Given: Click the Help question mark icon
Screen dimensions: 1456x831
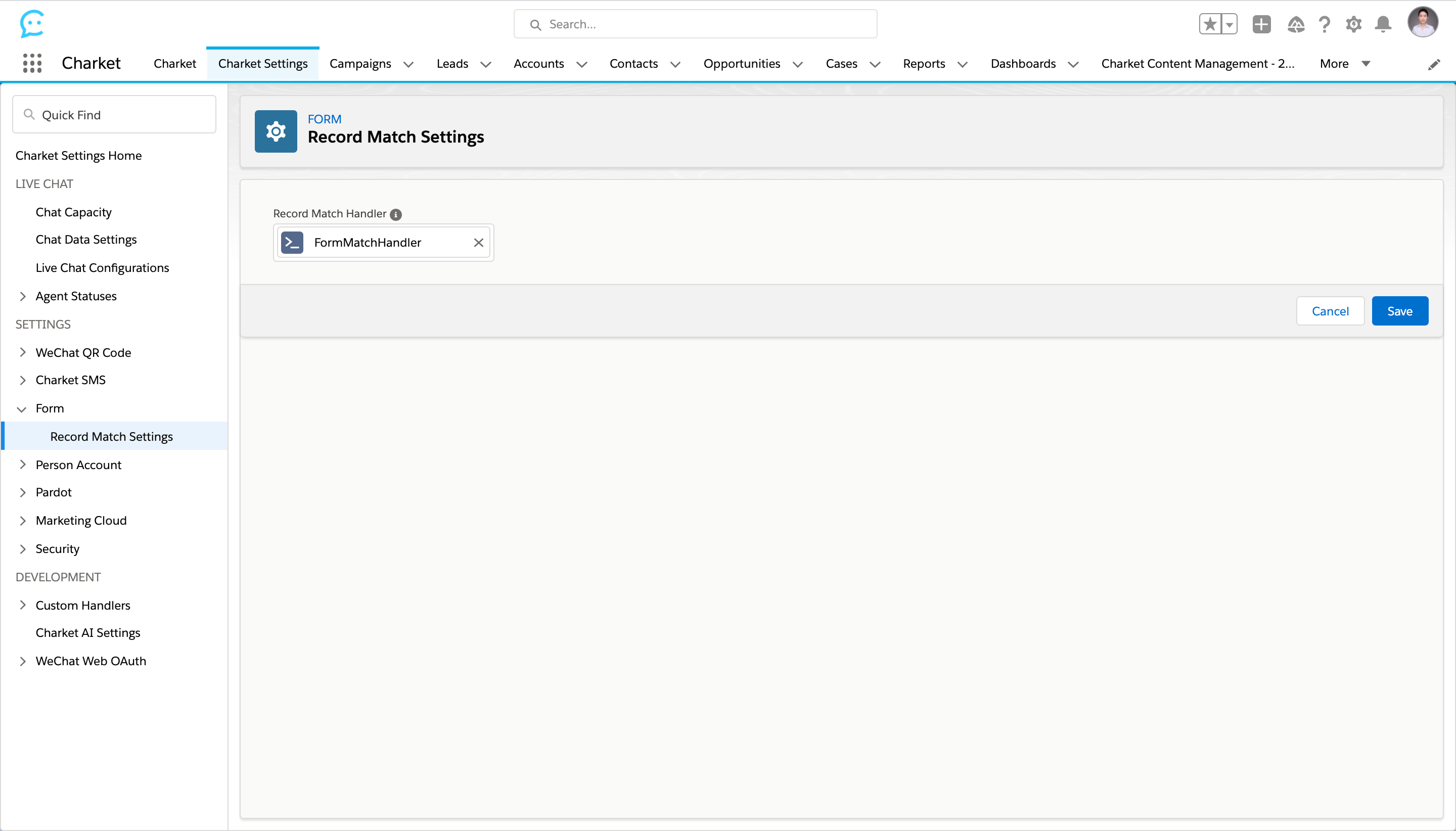Looking at the screenshot, I should pos(1324,24).
